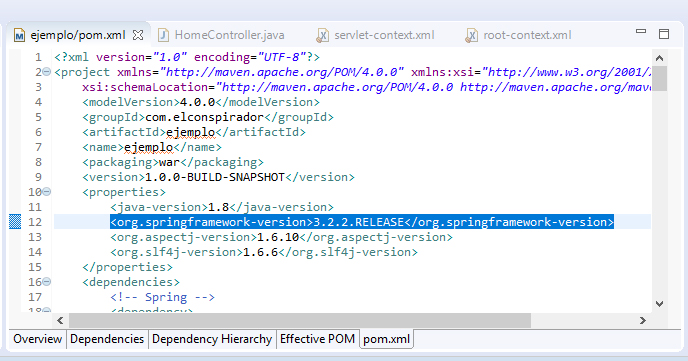Viewport: 688px width, 361px height.
Task: Click the slf4j version 1.6.6
Action: click(x=261, y=252)
